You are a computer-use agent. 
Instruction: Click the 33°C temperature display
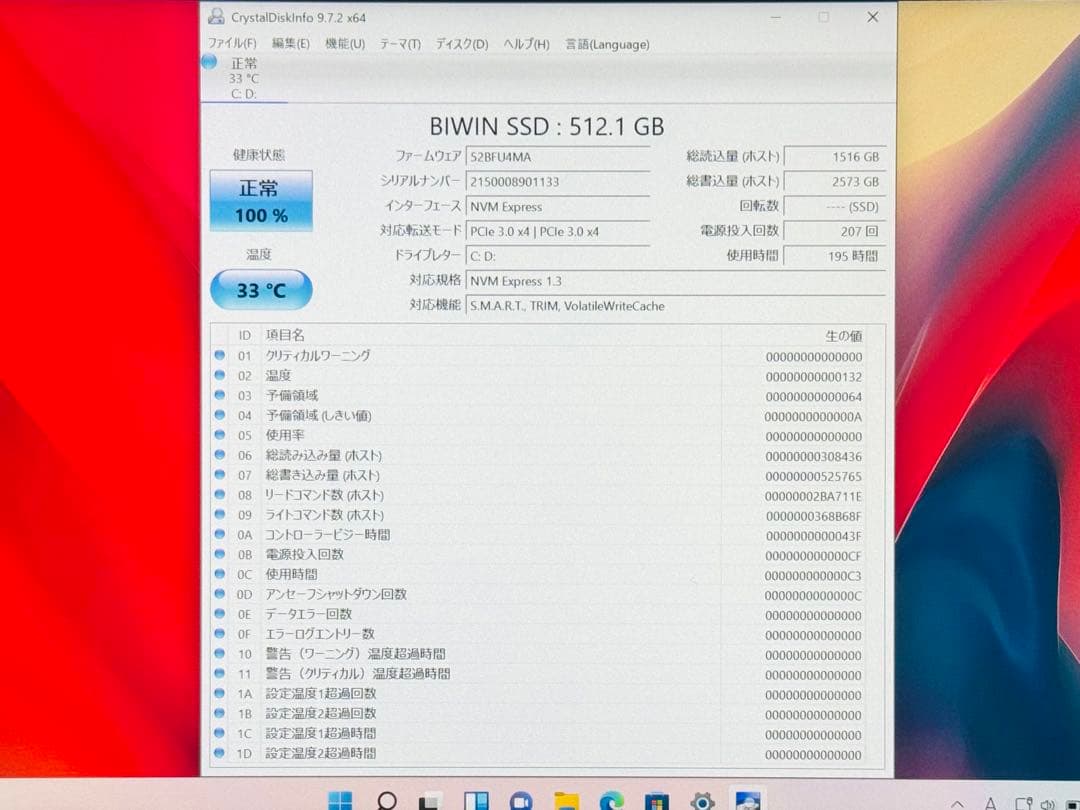pos(260,290)
